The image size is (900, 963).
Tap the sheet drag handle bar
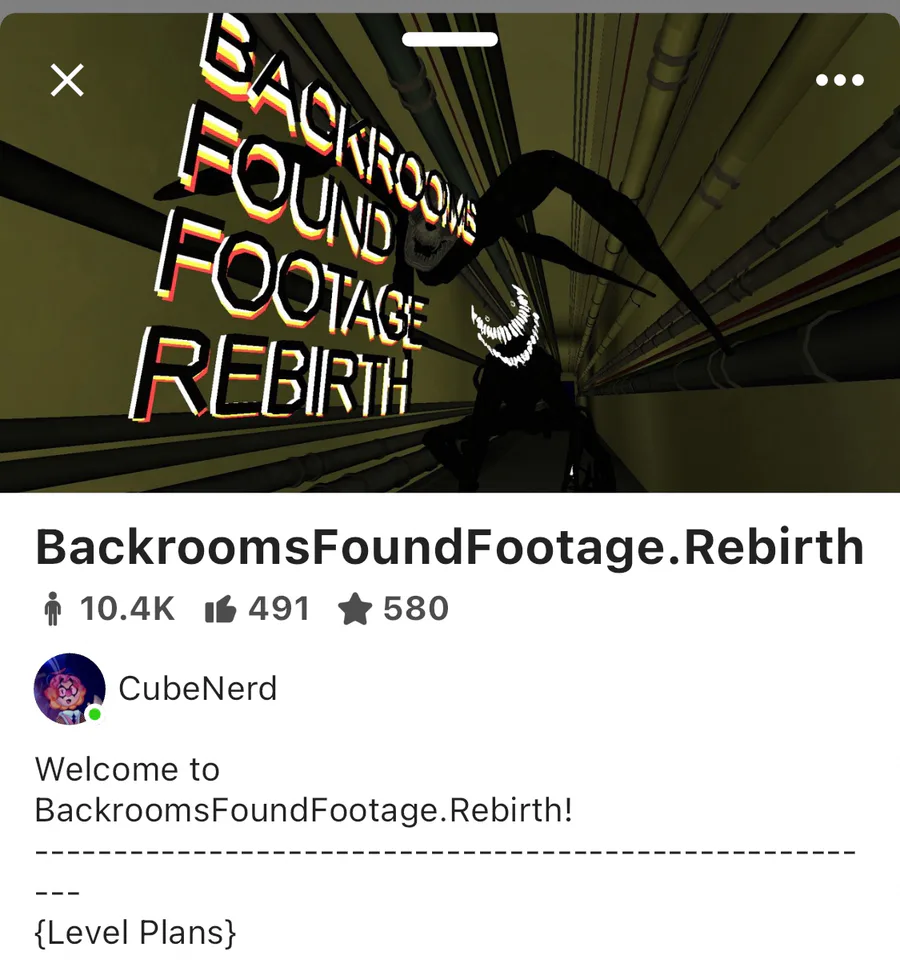(450, 39)
